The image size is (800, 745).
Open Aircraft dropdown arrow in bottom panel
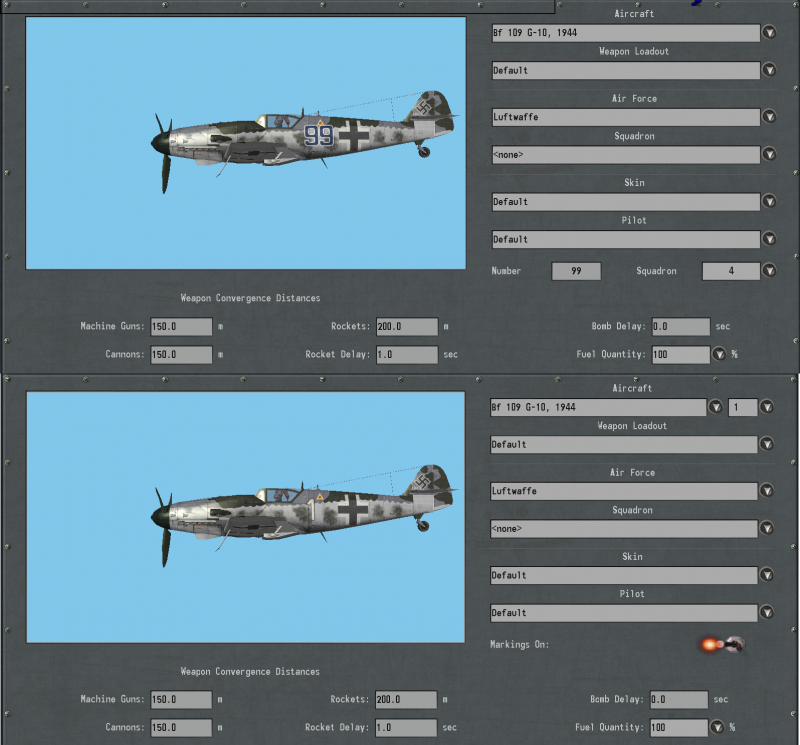click(716, 407)
